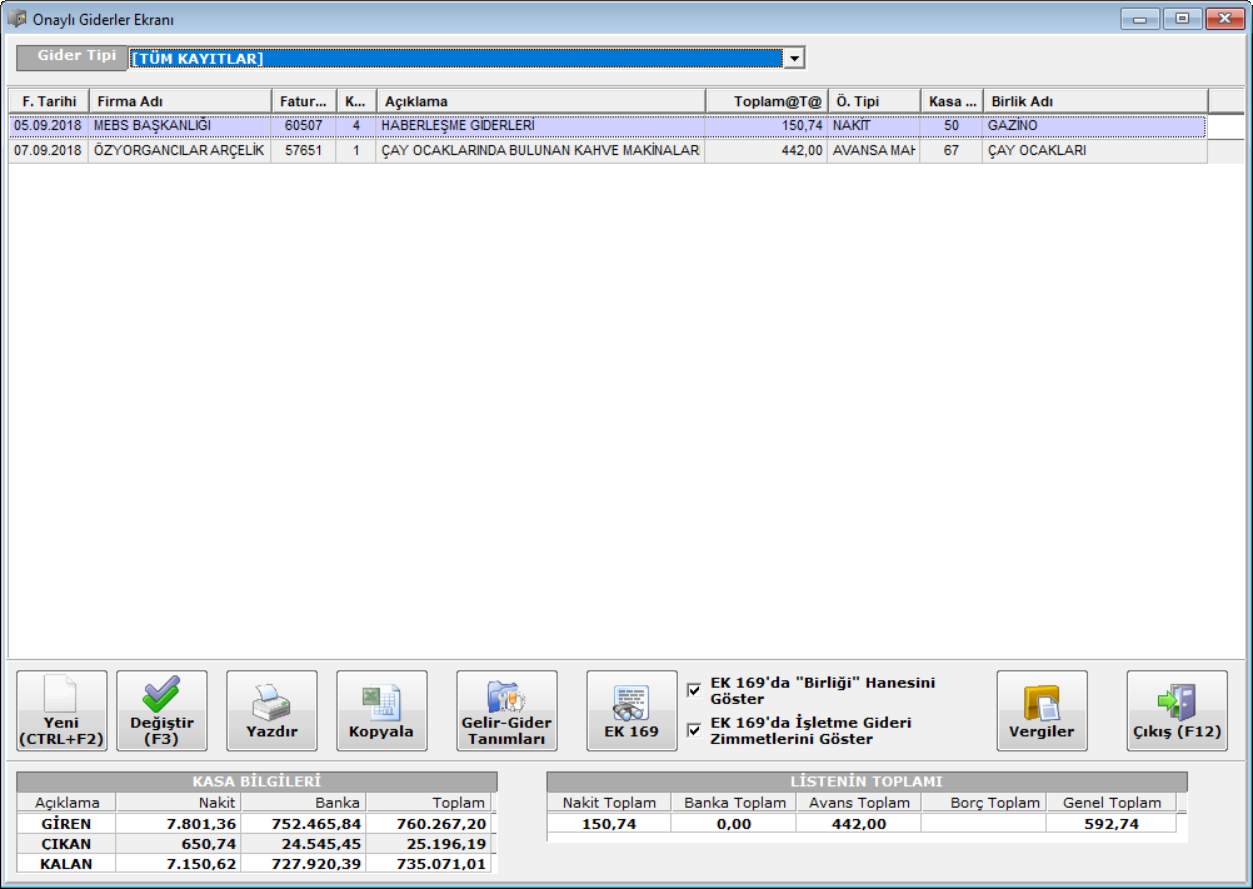1253x889 pixels.
Task: Select the ÖZYORGANCILAR ARÇELİK expense row
Action: pyautogui.click(x=178, y=151)
